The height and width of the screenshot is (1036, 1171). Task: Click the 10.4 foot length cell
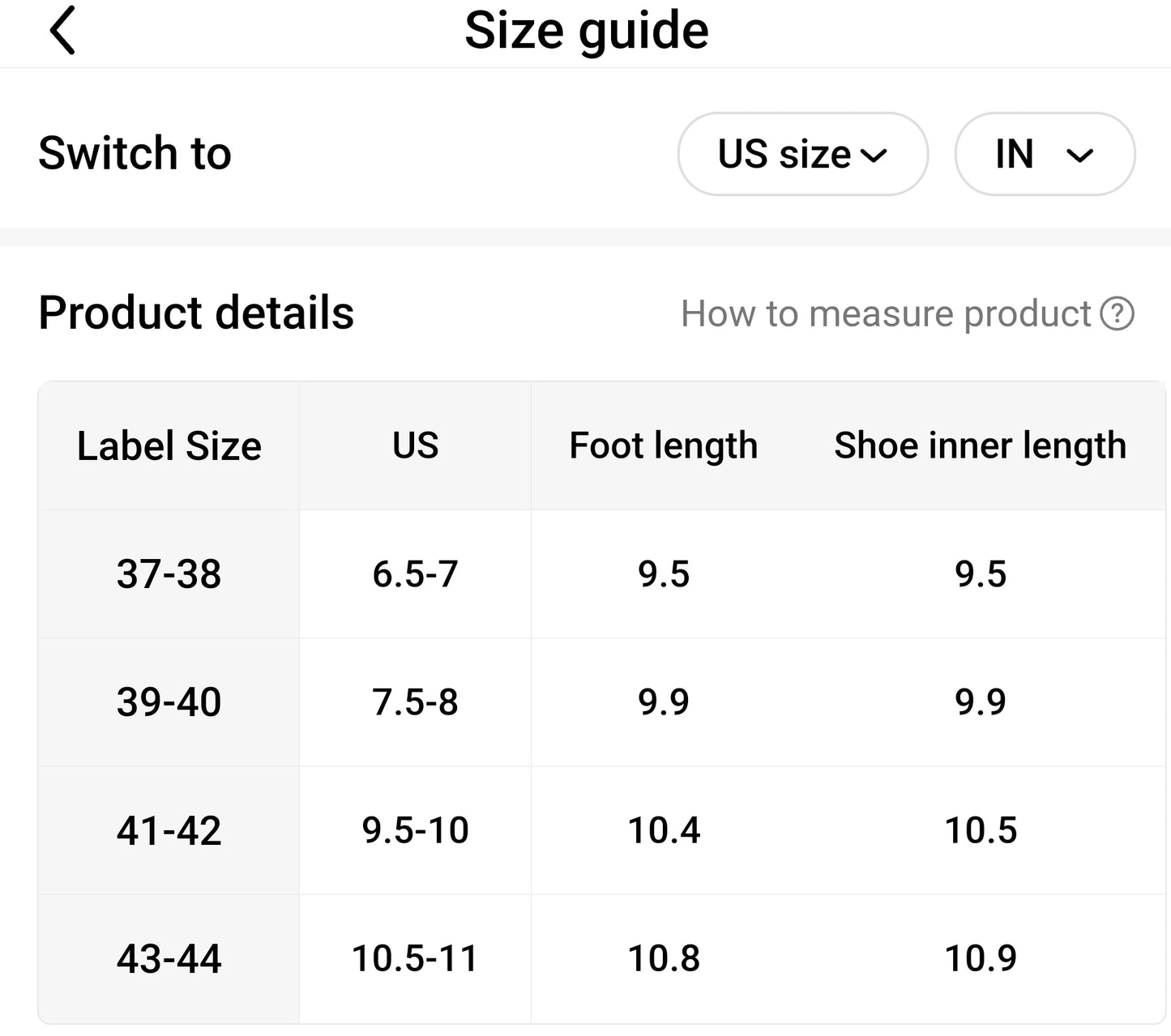click(x=664, y=830)
